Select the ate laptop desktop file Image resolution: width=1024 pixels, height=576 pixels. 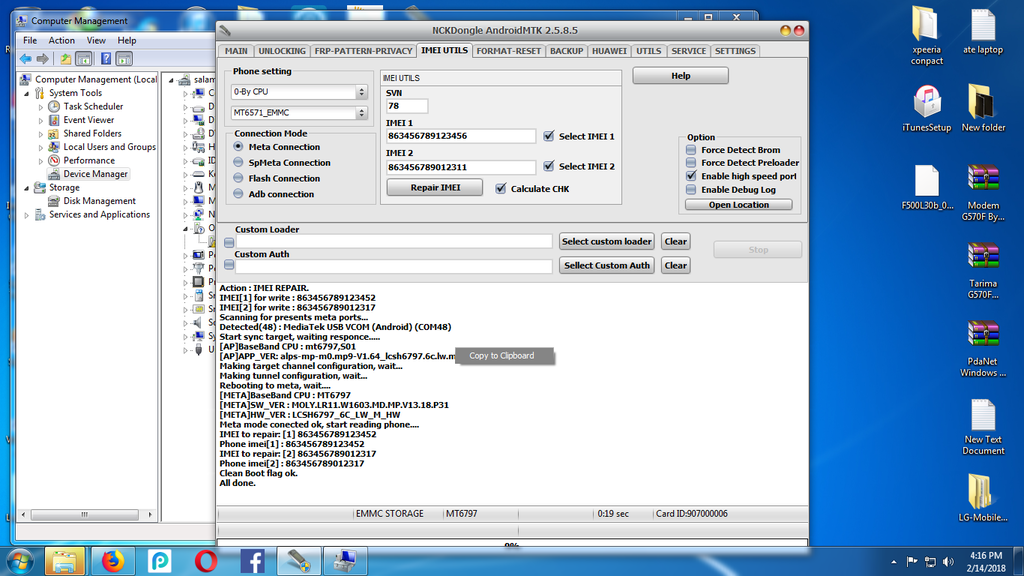(x=982, y=31)
